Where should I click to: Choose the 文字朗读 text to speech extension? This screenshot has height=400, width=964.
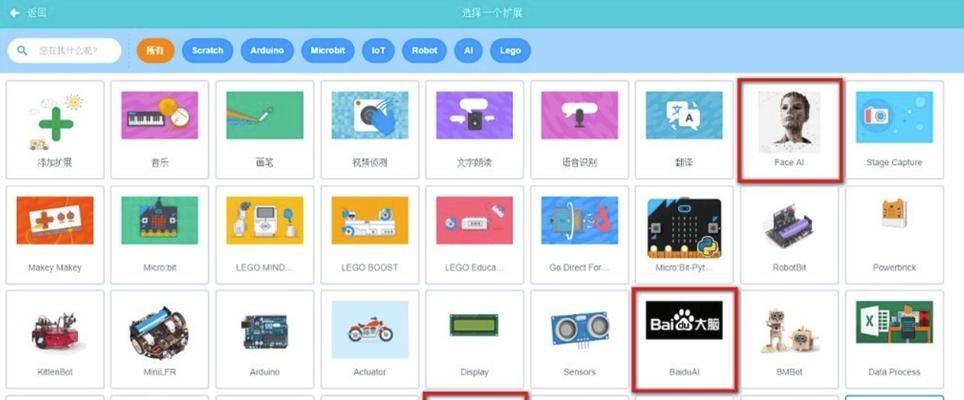[475, 130]
